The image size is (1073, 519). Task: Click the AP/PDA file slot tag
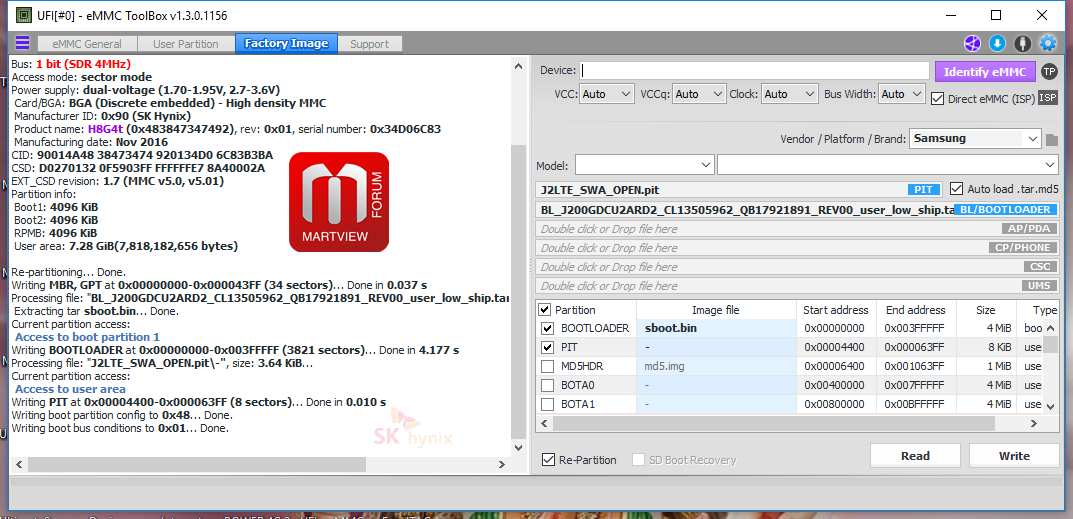pyautogui.click(x=1029, y=229)
